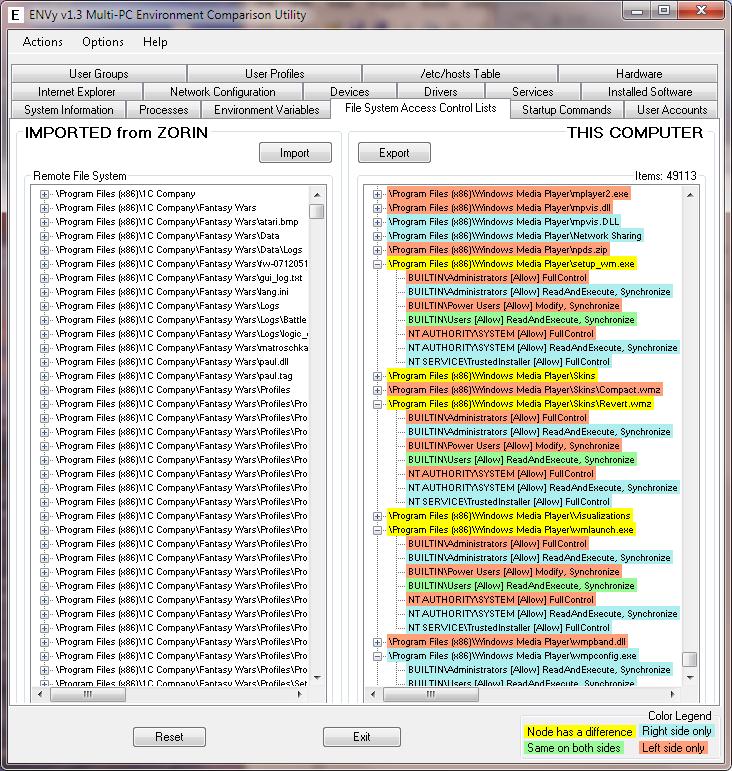Collapse the Skins\Revert.wmz node

click(378, 404)
